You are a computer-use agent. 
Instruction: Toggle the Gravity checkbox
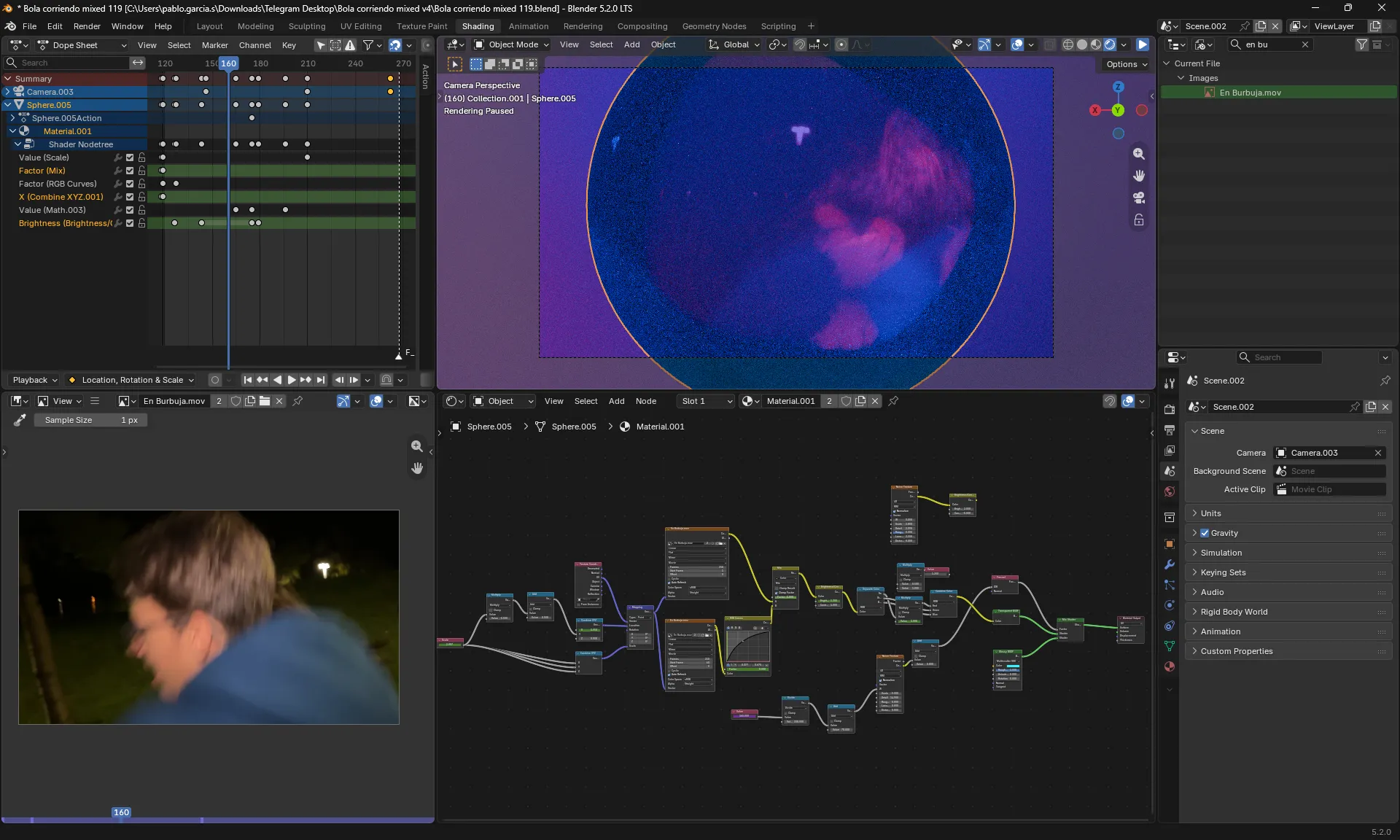click(x=1205, y=533)
